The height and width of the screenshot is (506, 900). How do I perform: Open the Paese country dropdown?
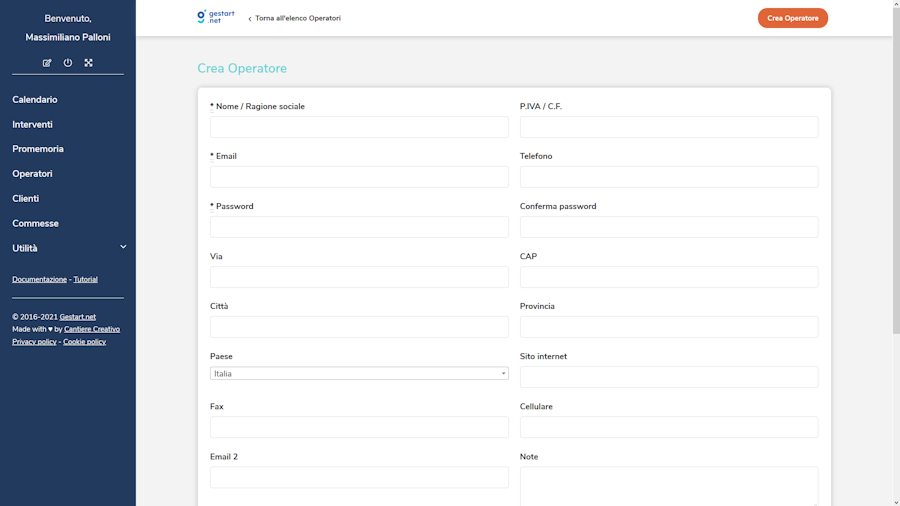click(359, 374)
